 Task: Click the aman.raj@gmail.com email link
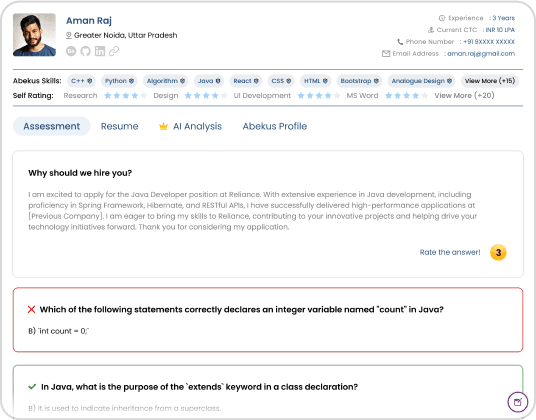481,54
